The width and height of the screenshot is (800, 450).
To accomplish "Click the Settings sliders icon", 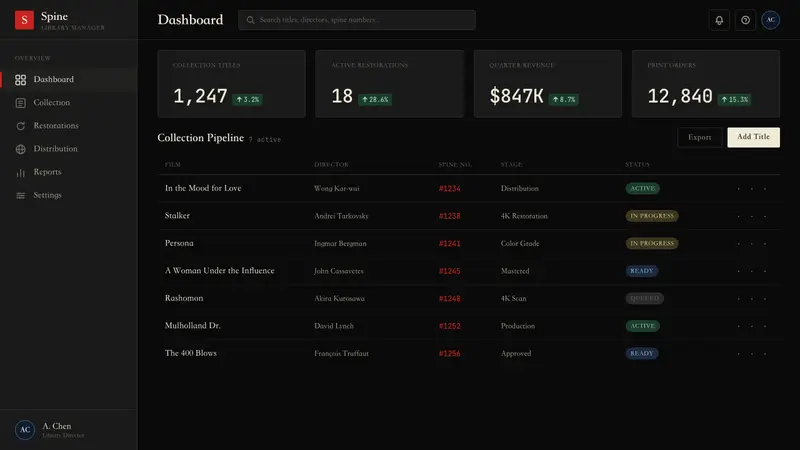I will point(20,195).
